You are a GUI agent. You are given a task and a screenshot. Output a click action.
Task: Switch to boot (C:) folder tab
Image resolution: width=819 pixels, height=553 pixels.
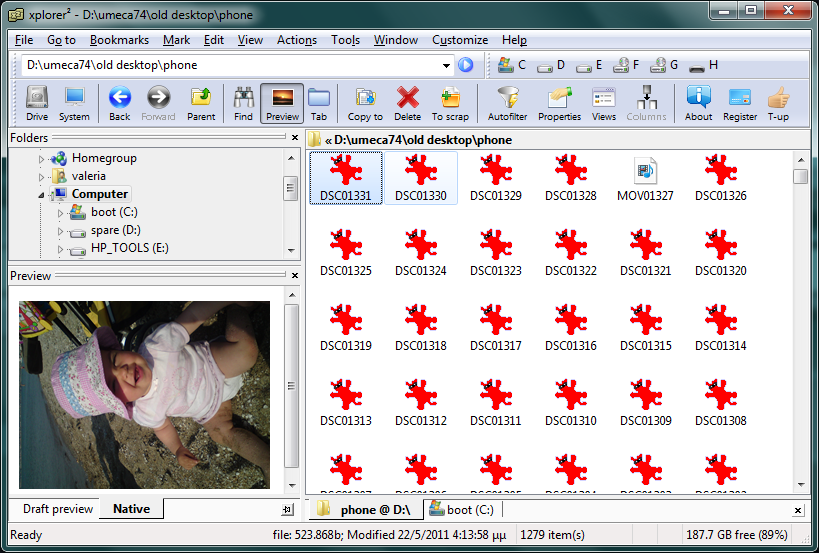click(462, 510)
